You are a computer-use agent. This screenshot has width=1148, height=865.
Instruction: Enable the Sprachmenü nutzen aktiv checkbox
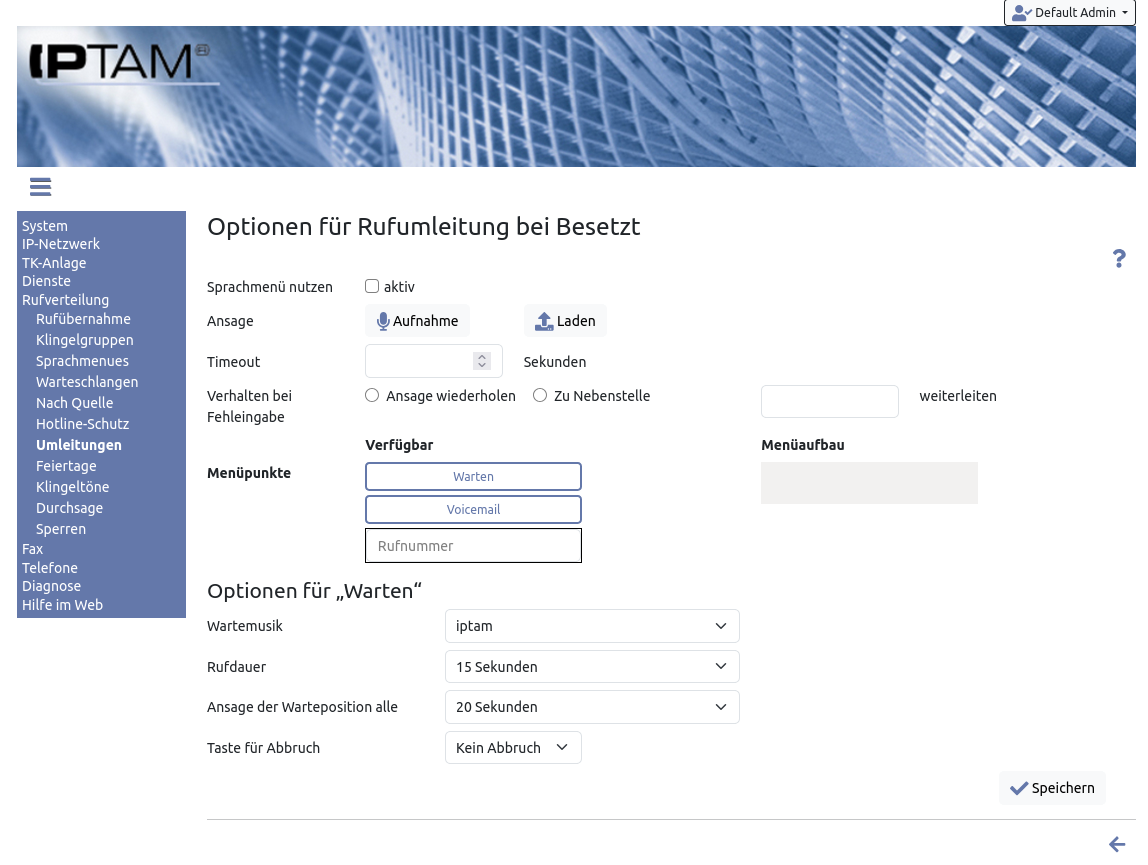(x=372, y=287)
